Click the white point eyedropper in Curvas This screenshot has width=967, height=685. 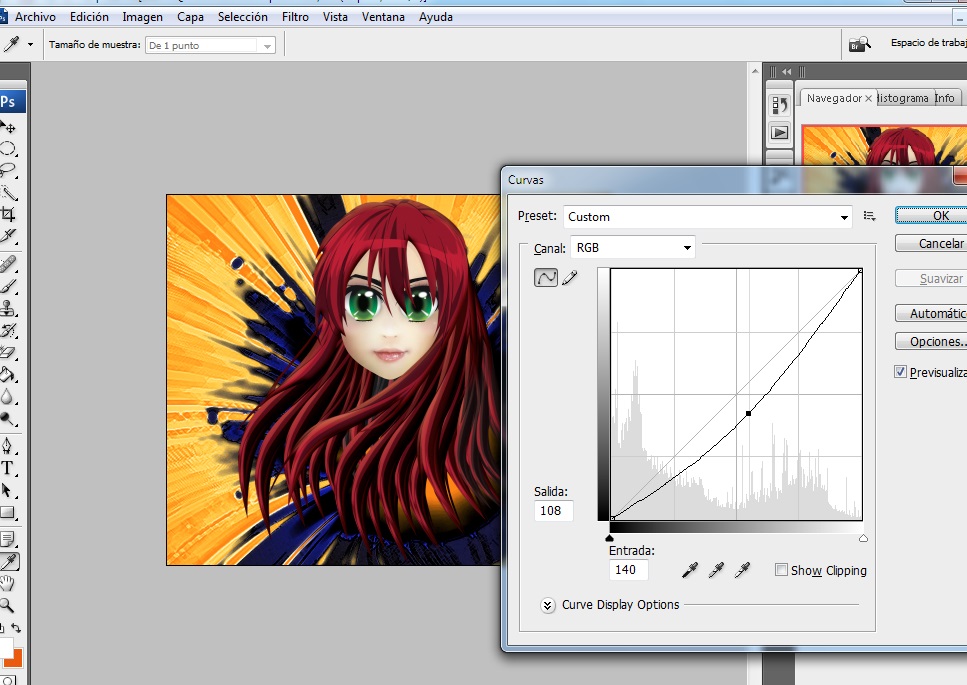(x=742, y=570)
